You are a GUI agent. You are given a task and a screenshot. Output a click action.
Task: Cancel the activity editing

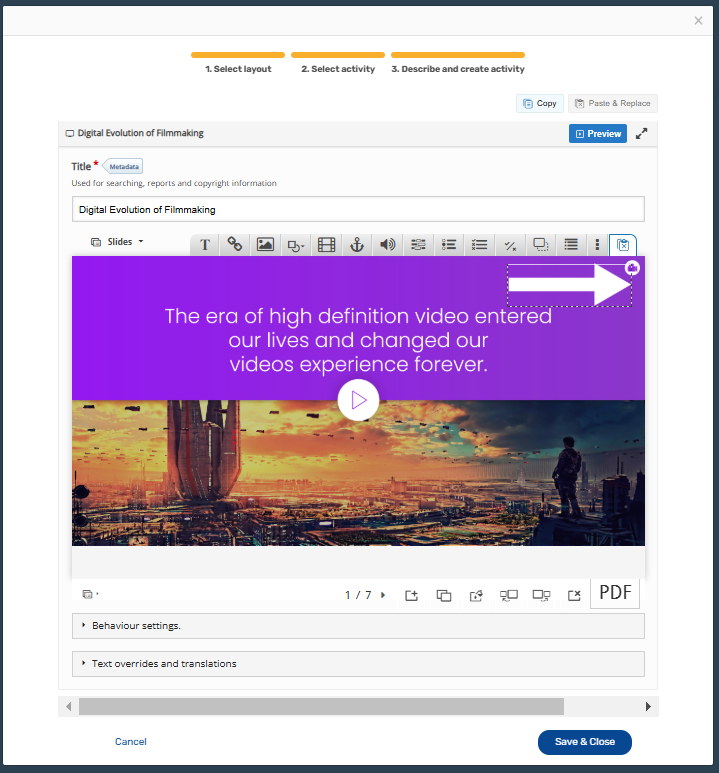tap(131, 741)
